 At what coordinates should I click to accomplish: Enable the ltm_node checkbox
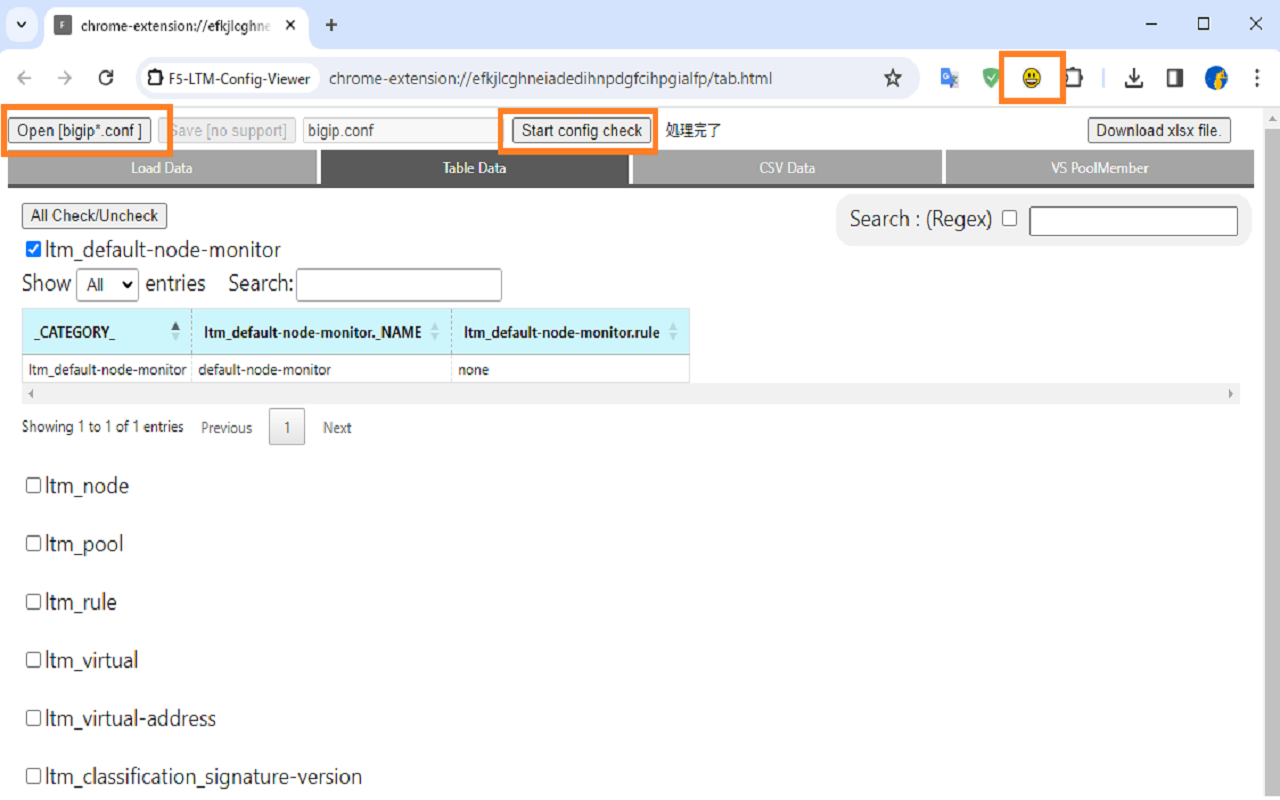[32, 485]
